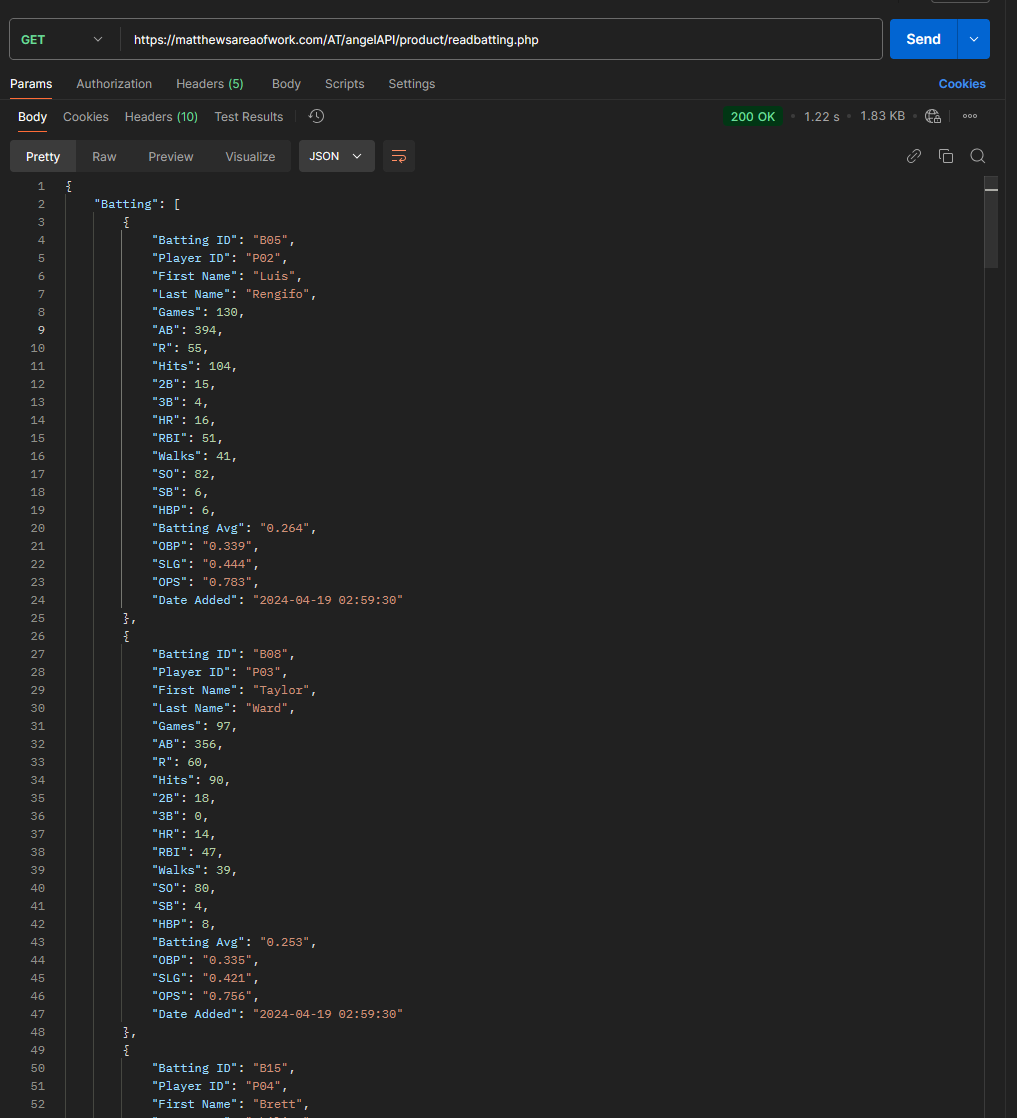Click the Batting Avg "0.264" value

coord(285,528)
